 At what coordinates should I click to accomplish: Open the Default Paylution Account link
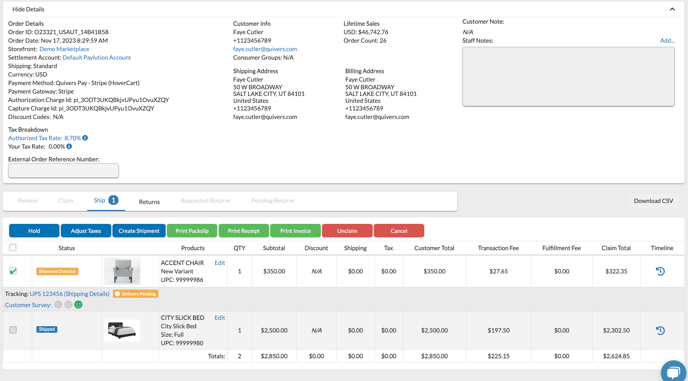tap(97, 57)
